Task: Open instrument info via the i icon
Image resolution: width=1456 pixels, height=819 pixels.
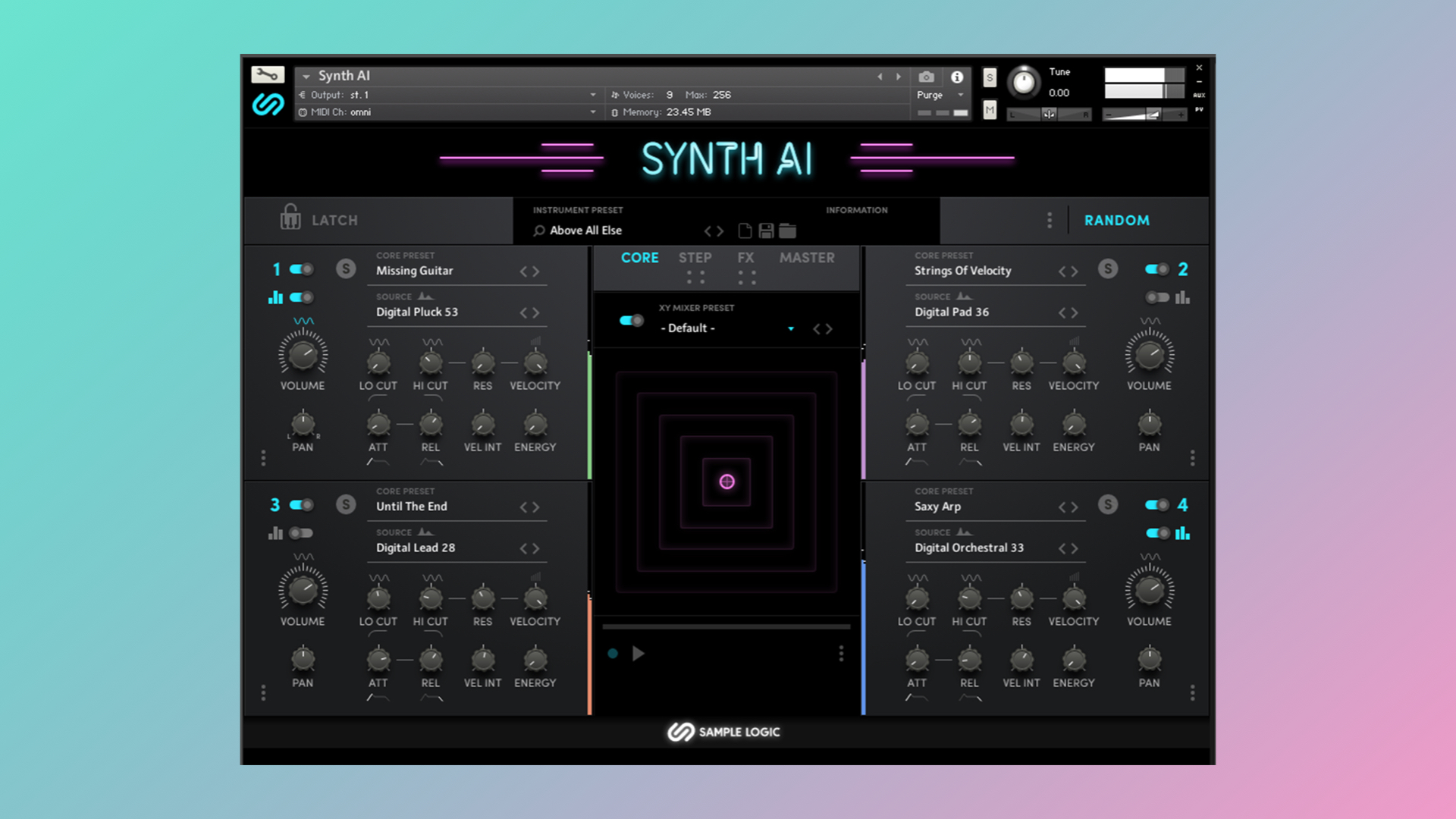Action: [957, 77]
